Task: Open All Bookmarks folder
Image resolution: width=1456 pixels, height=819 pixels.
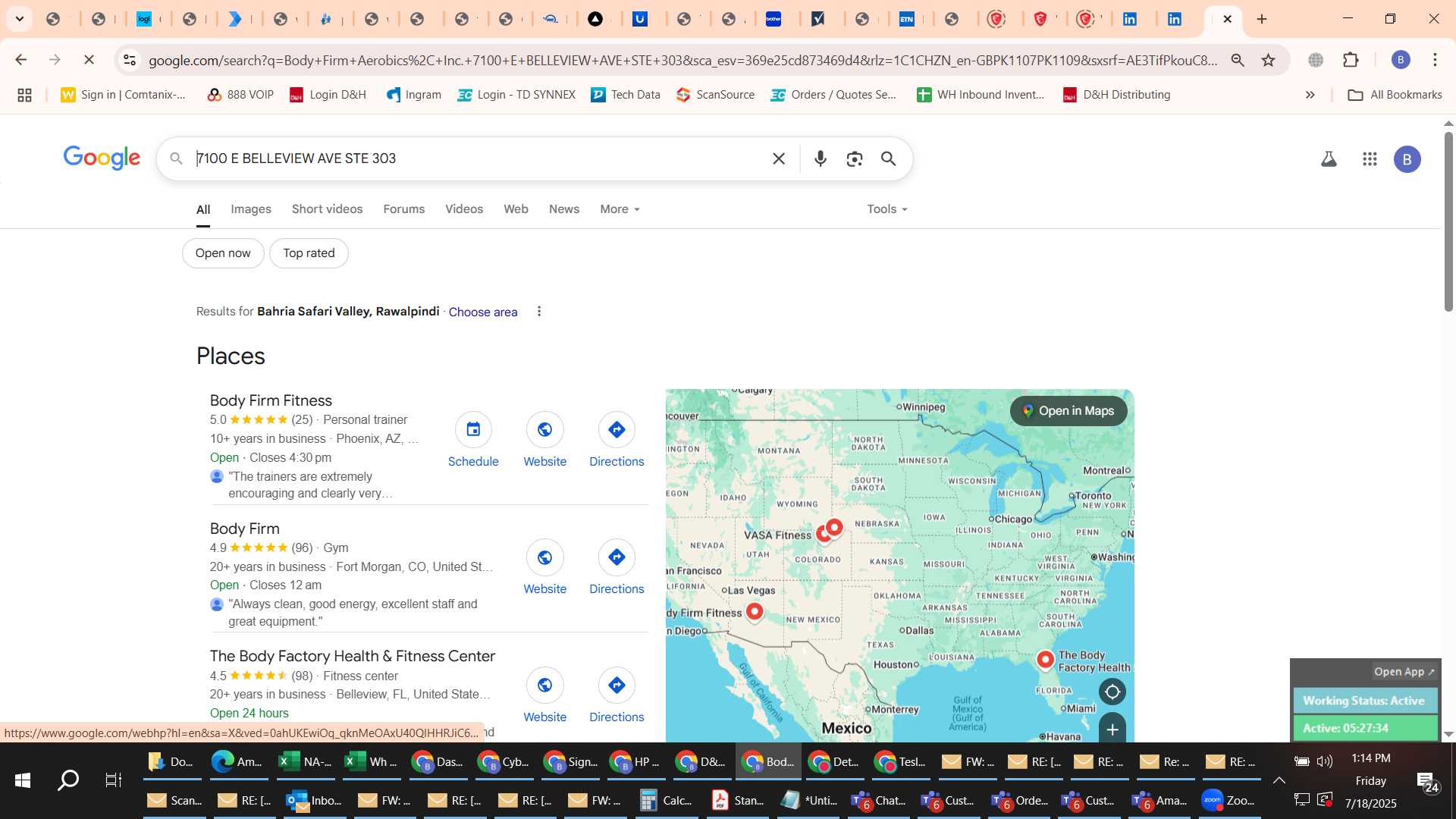Action: (1395, 95)
